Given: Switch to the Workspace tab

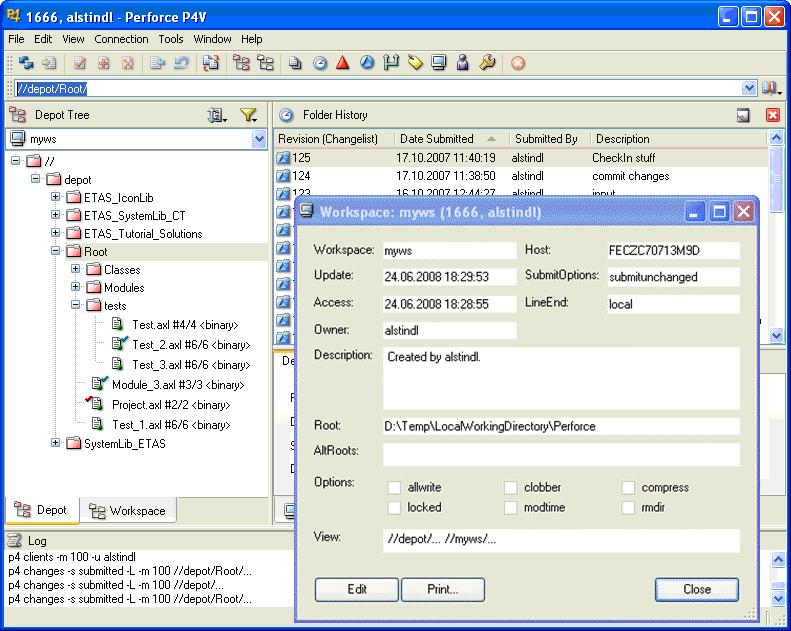Looking at the screenshot, I should click(127, 510).
